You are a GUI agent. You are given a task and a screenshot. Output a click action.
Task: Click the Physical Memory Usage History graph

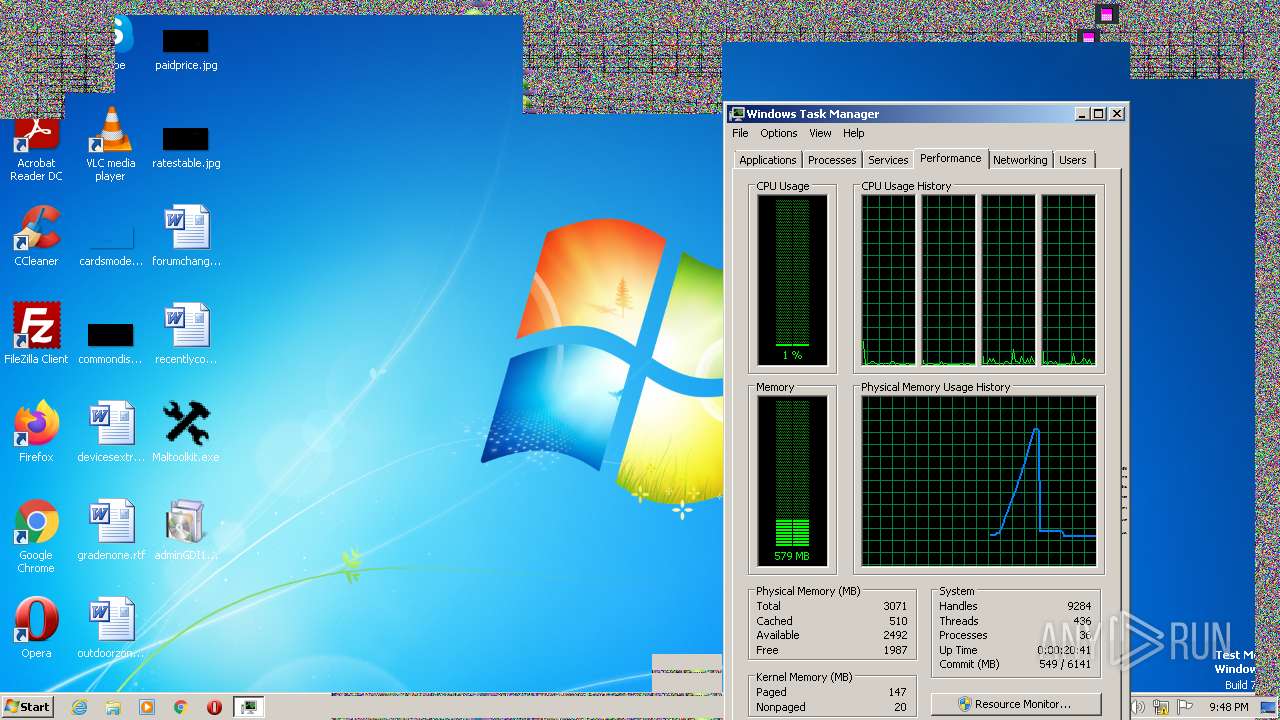(x=979, y=481)
